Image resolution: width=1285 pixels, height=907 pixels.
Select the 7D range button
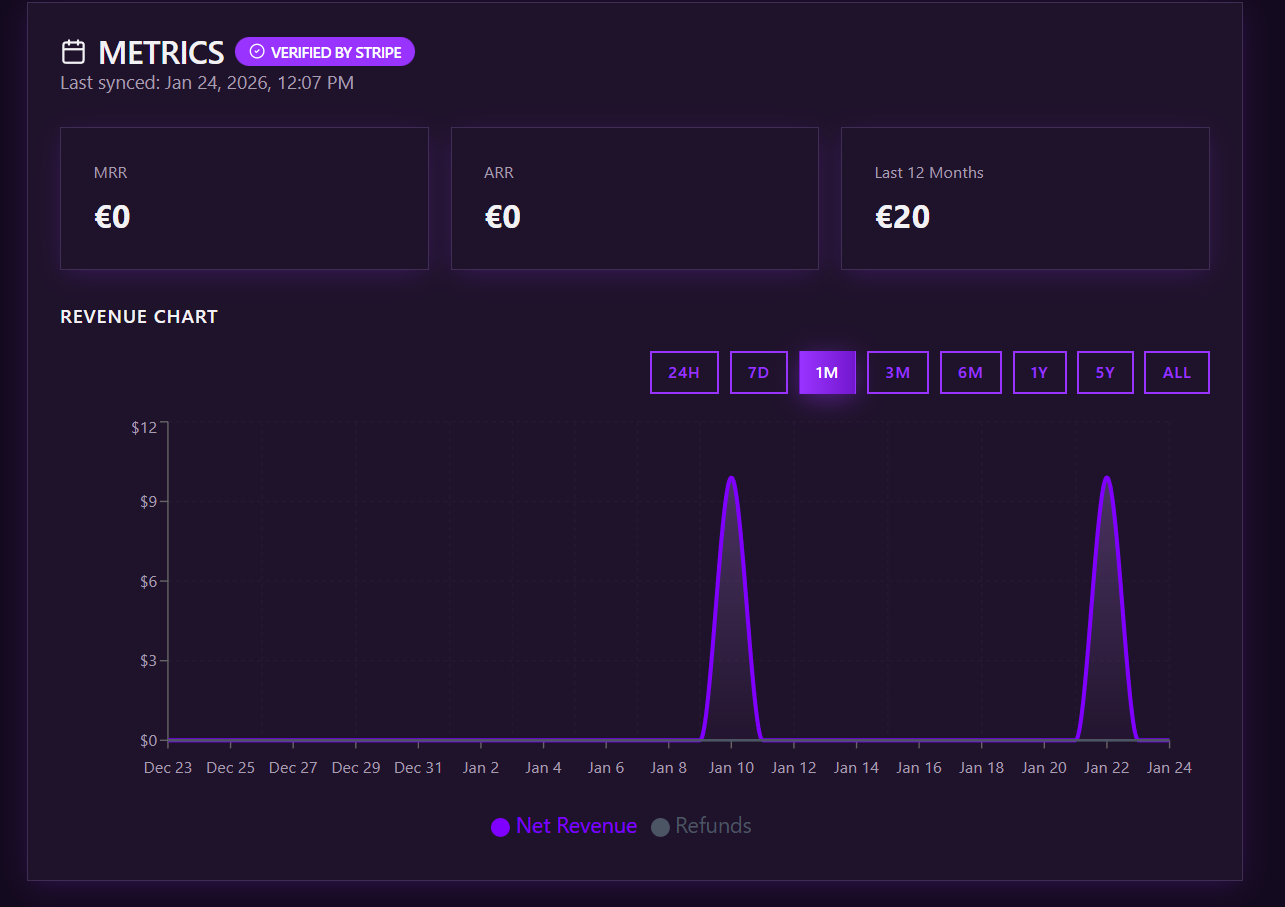758,371
